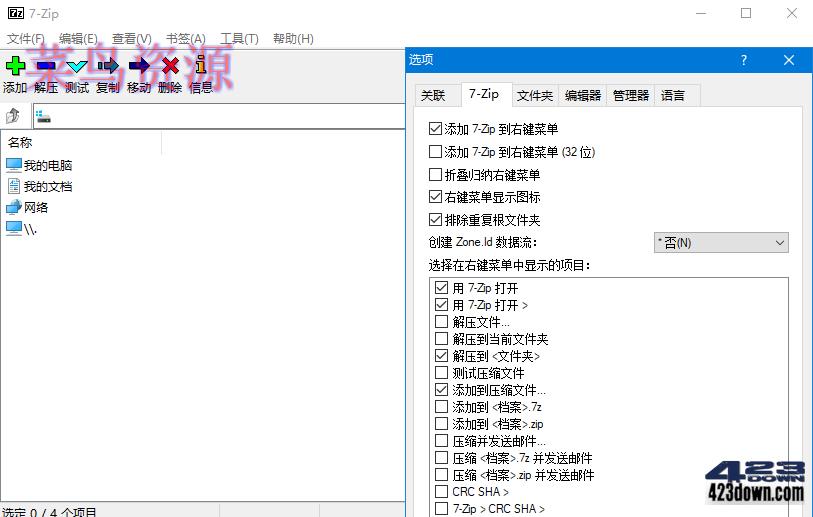
Task: Check 压缩 <档案>.zip 并发送邮件 item
Action: (441, 474)
